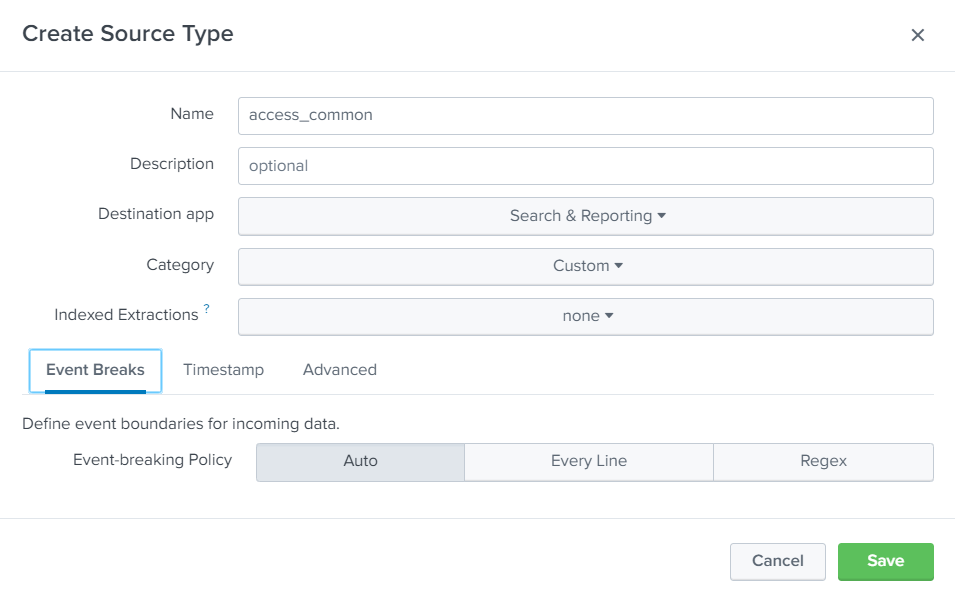Focus the Name field containing access_common
The width and height of the screenshot is (955, 604).
(x=585, y=115)
